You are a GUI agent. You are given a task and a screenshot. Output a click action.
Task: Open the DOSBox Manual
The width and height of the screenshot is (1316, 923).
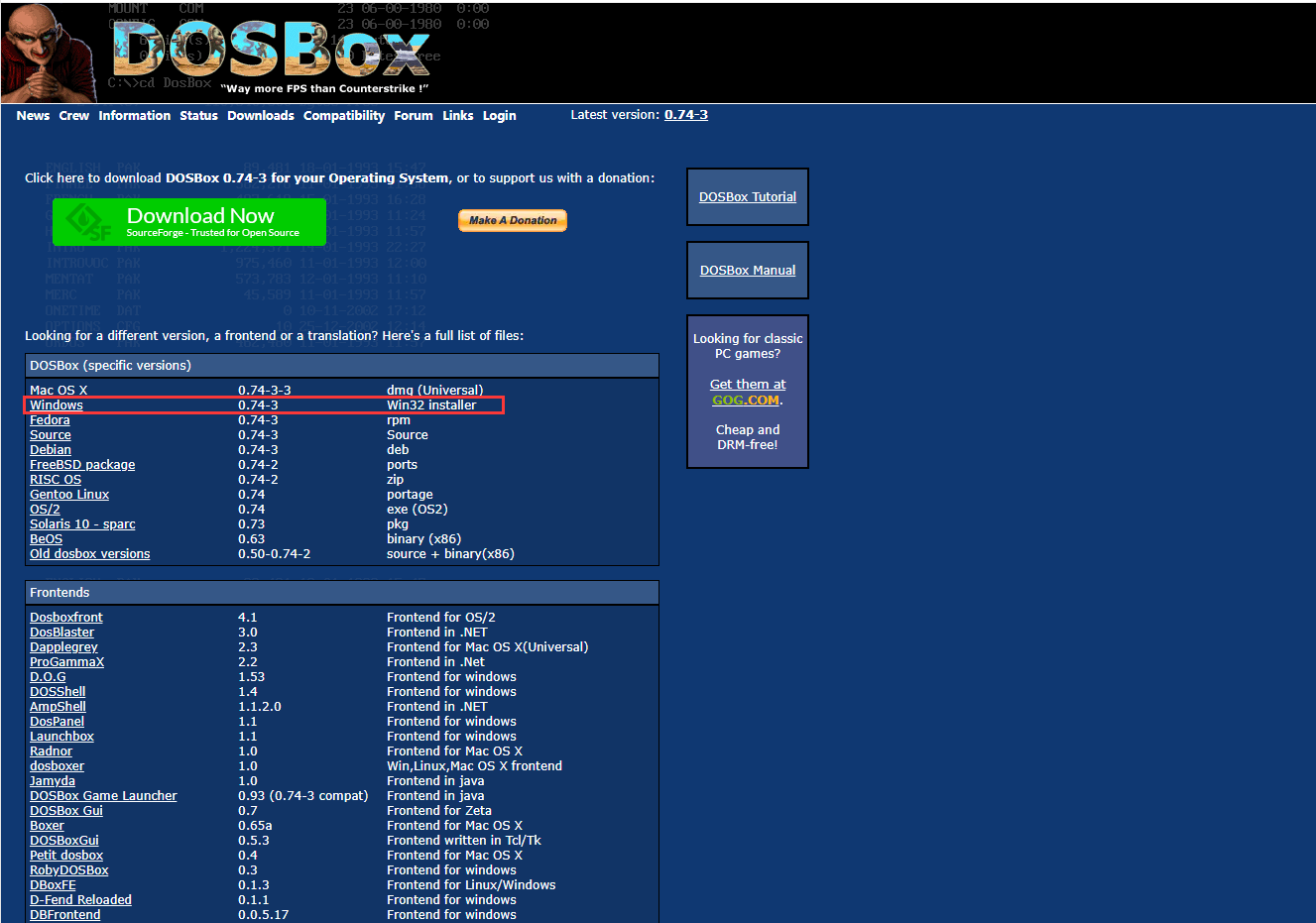click(x=747, y=270)
